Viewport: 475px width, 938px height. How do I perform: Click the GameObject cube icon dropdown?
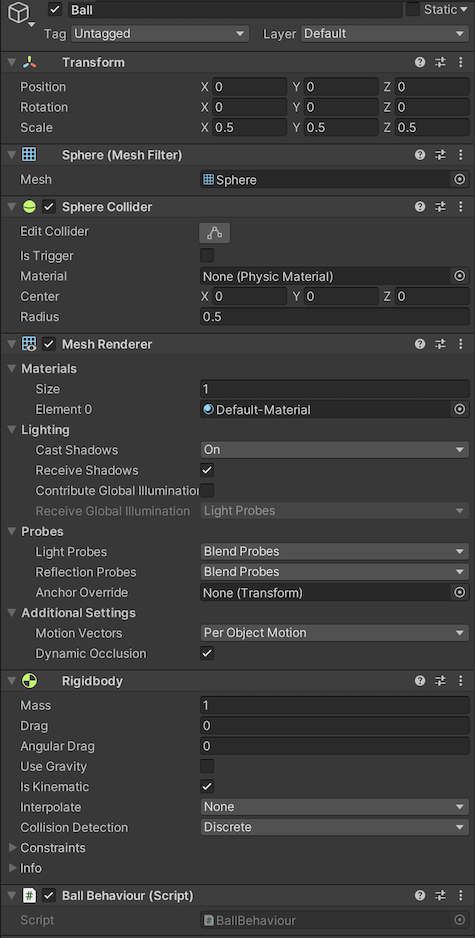click(22, 14)
